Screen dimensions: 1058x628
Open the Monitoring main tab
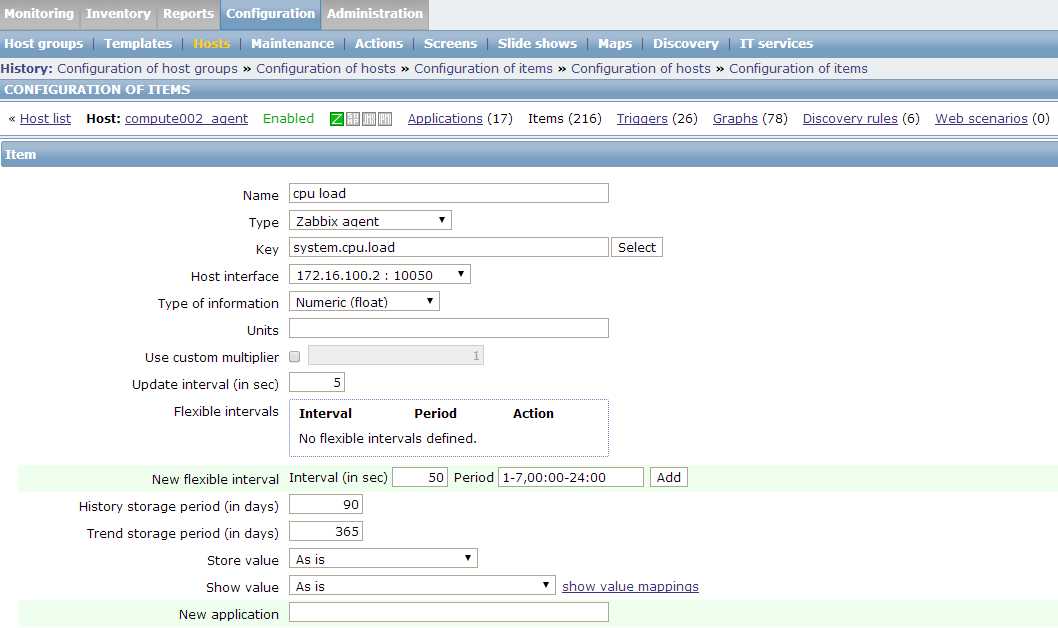(39, 14)
